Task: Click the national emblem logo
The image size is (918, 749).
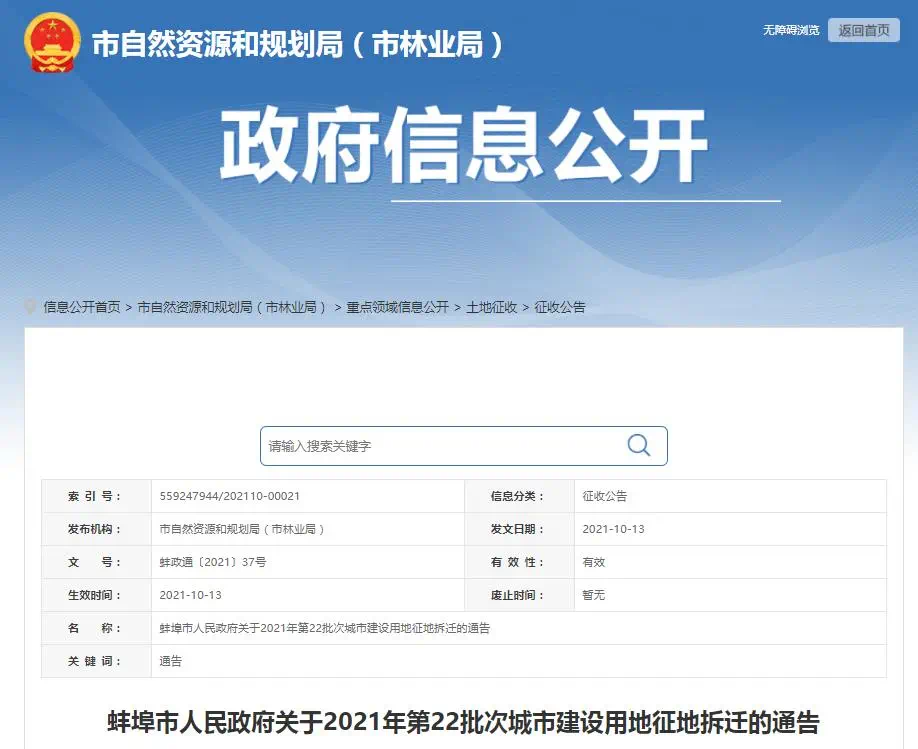Action: (52, 43)
